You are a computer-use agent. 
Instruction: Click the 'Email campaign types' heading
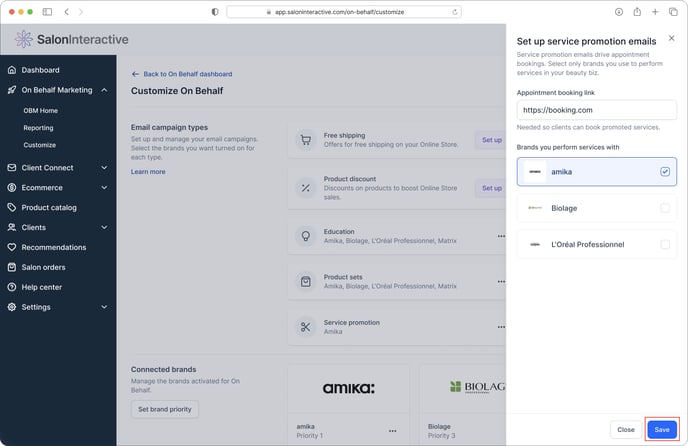point(169,127)
